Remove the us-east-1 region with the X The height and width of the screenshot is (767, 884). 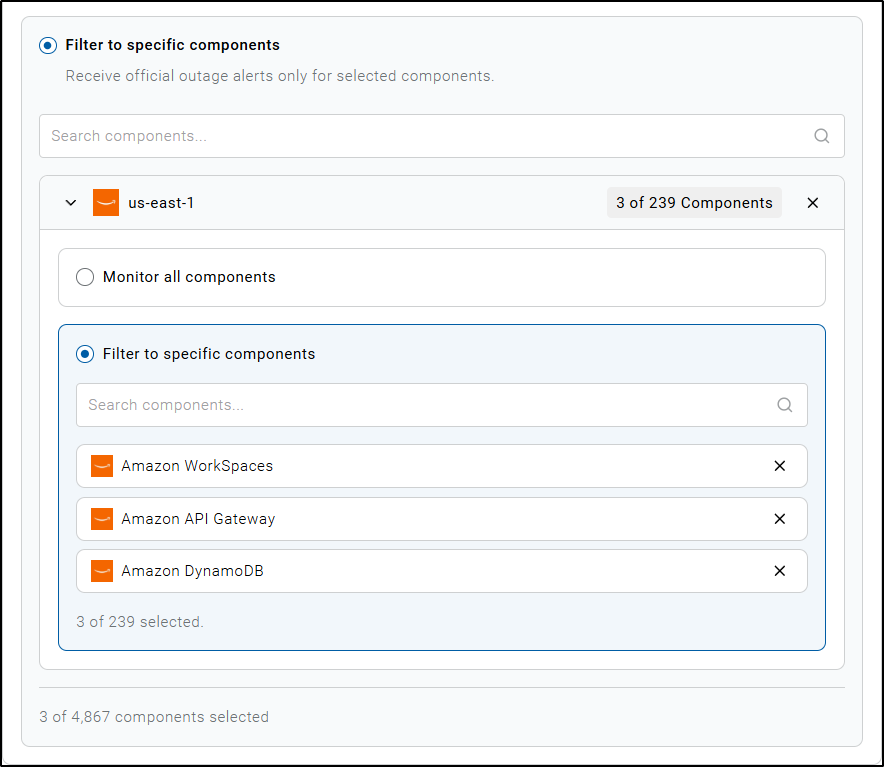click(813, 203)
